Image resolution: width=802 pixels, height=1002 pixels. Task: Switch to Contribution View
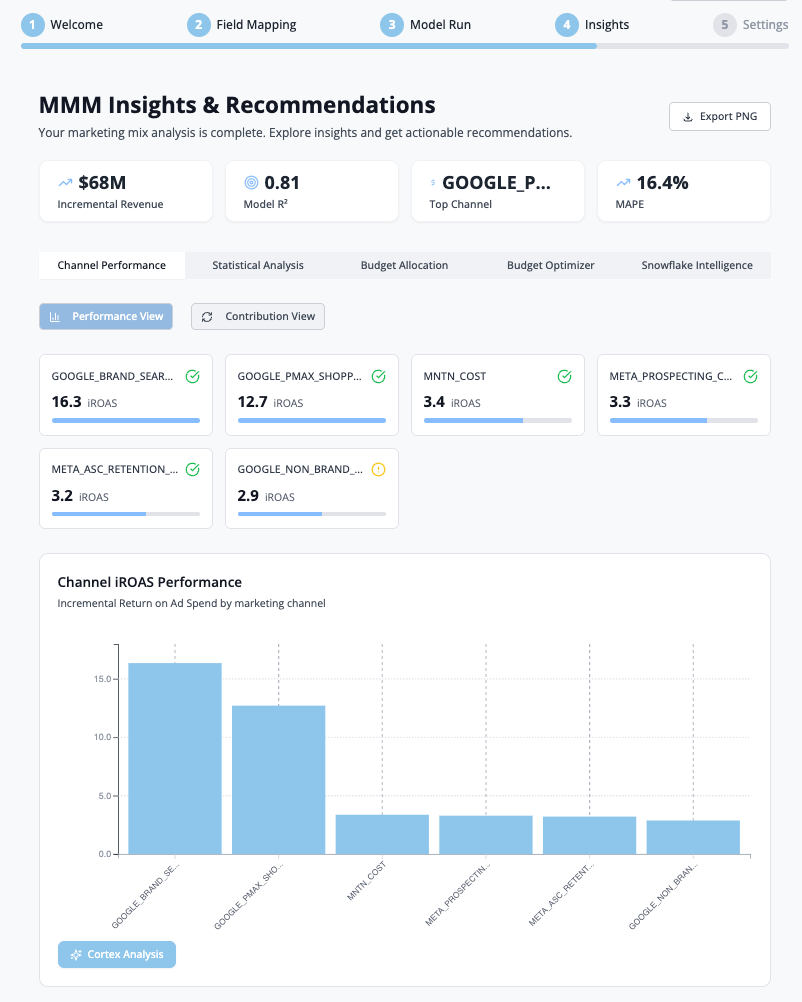(258, 316)
